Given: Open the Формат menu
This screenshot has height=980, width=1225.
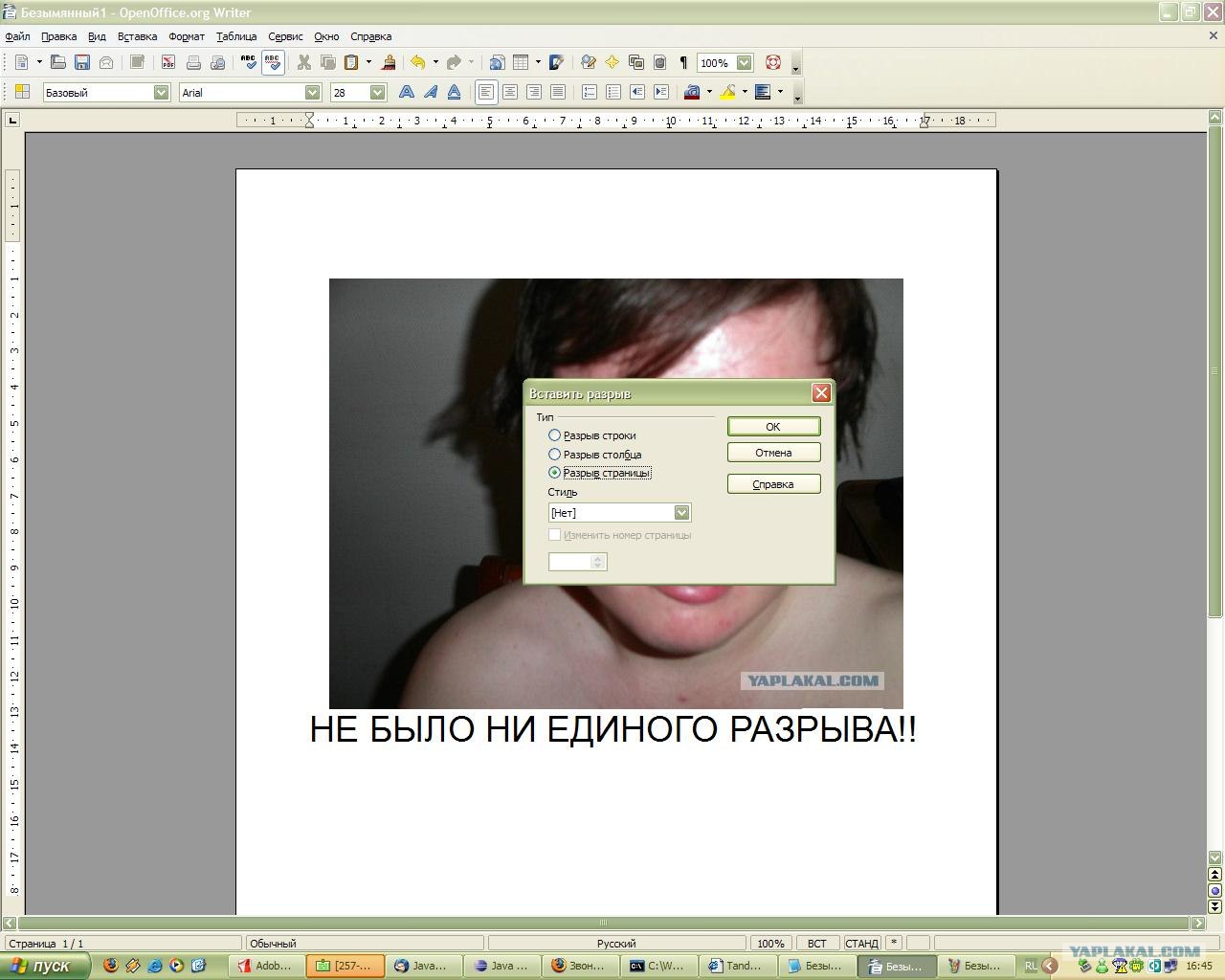Looking at the screenshot, I should (x=187, y=36).
